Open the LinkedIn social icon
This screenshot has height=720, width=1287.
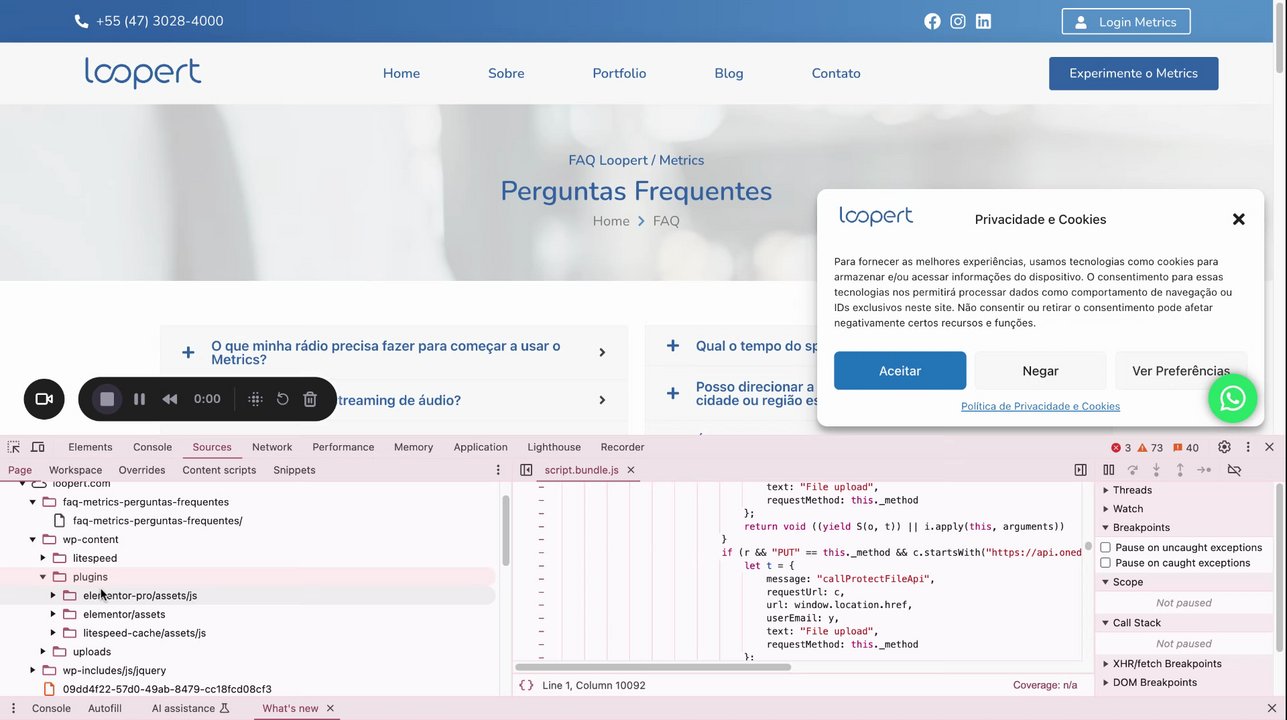tap(984, 21)
